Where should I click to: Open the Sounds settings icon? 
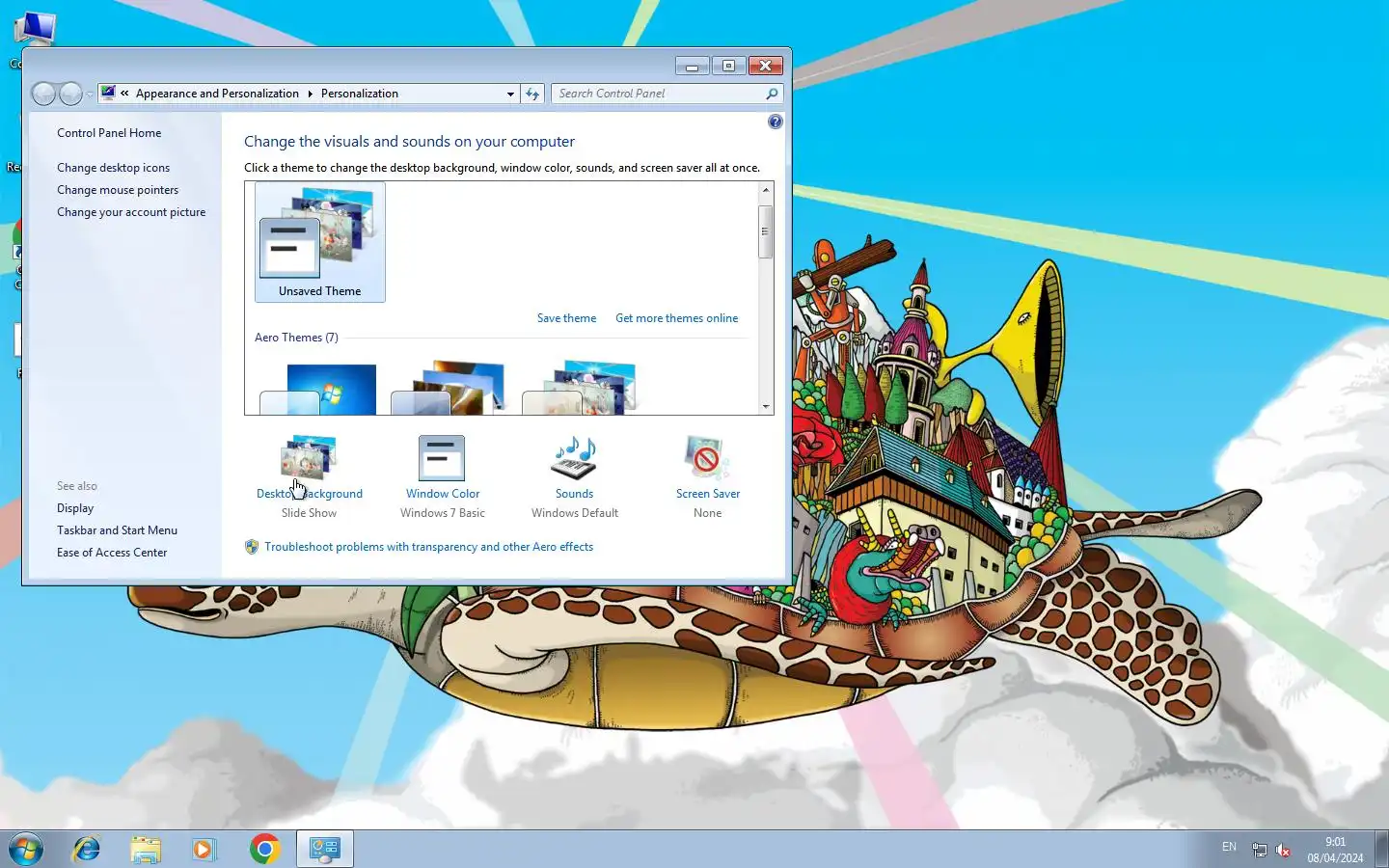pos(574,458)
